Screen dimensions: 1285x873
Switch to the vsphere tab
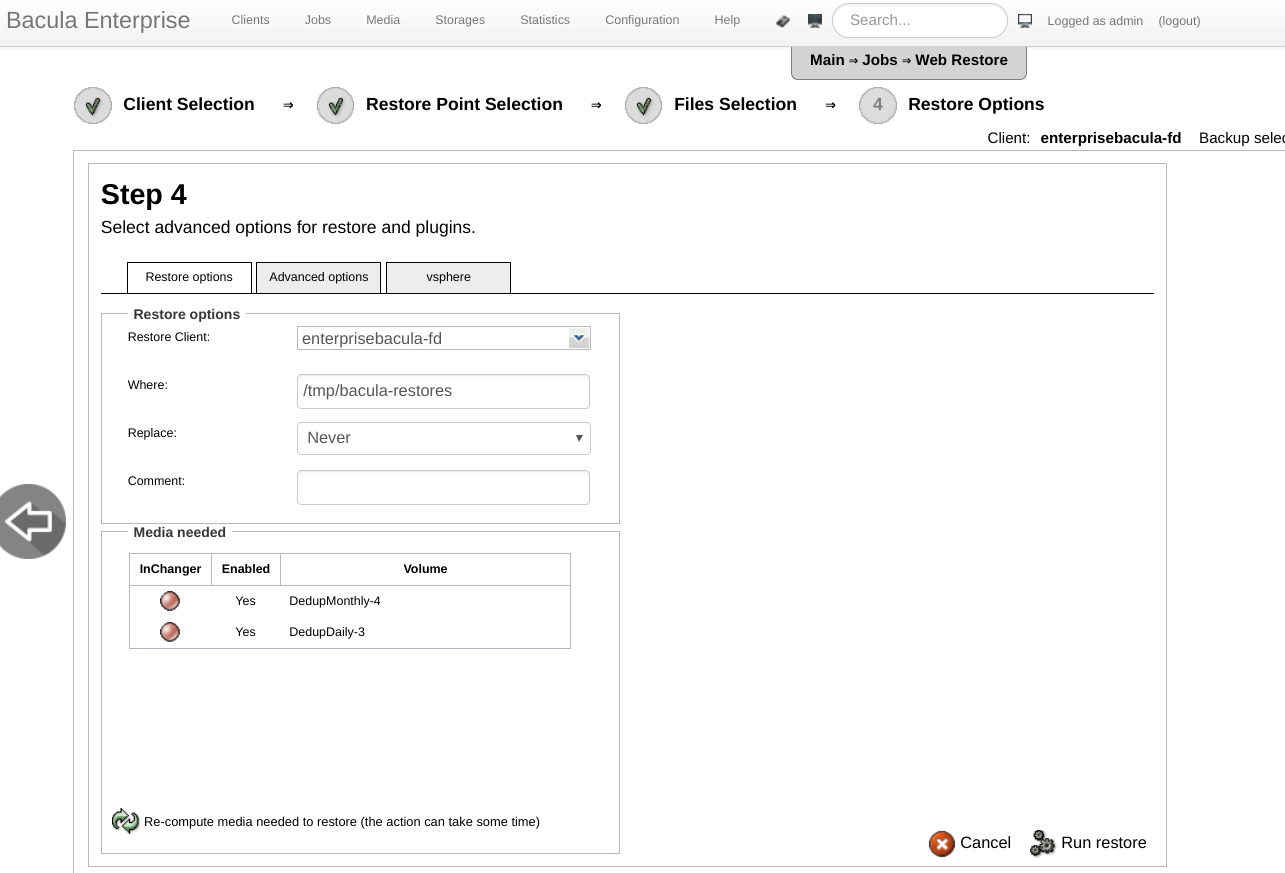pyautogui.click(x=448, y=277)
